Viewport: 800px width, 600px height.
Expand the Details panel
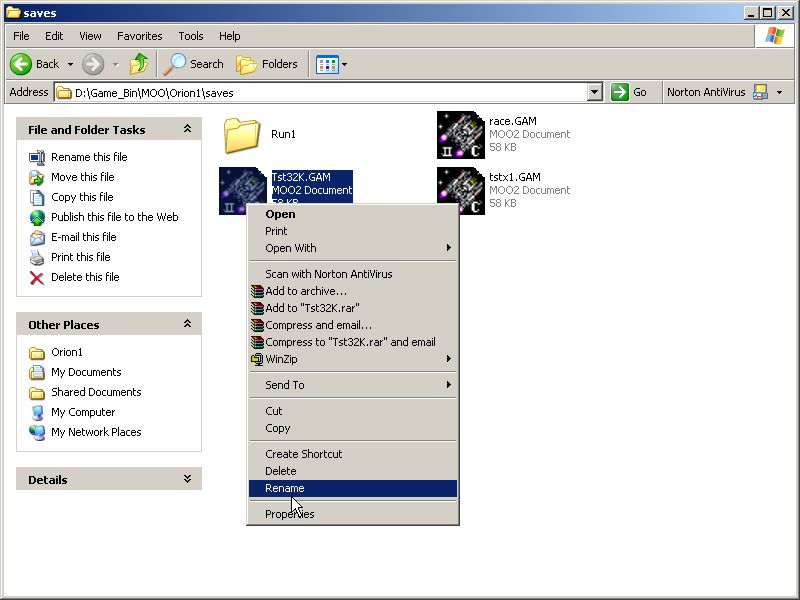(x=187, y=479)
